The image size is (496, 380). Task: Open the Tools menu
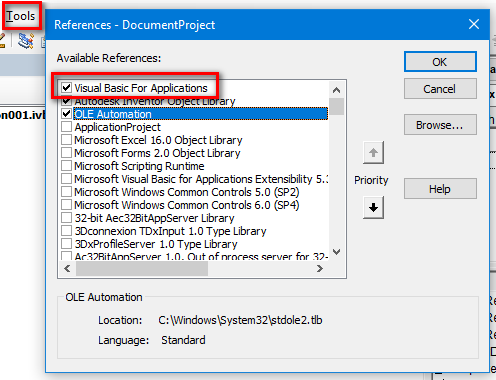click(x=21, y=16)
